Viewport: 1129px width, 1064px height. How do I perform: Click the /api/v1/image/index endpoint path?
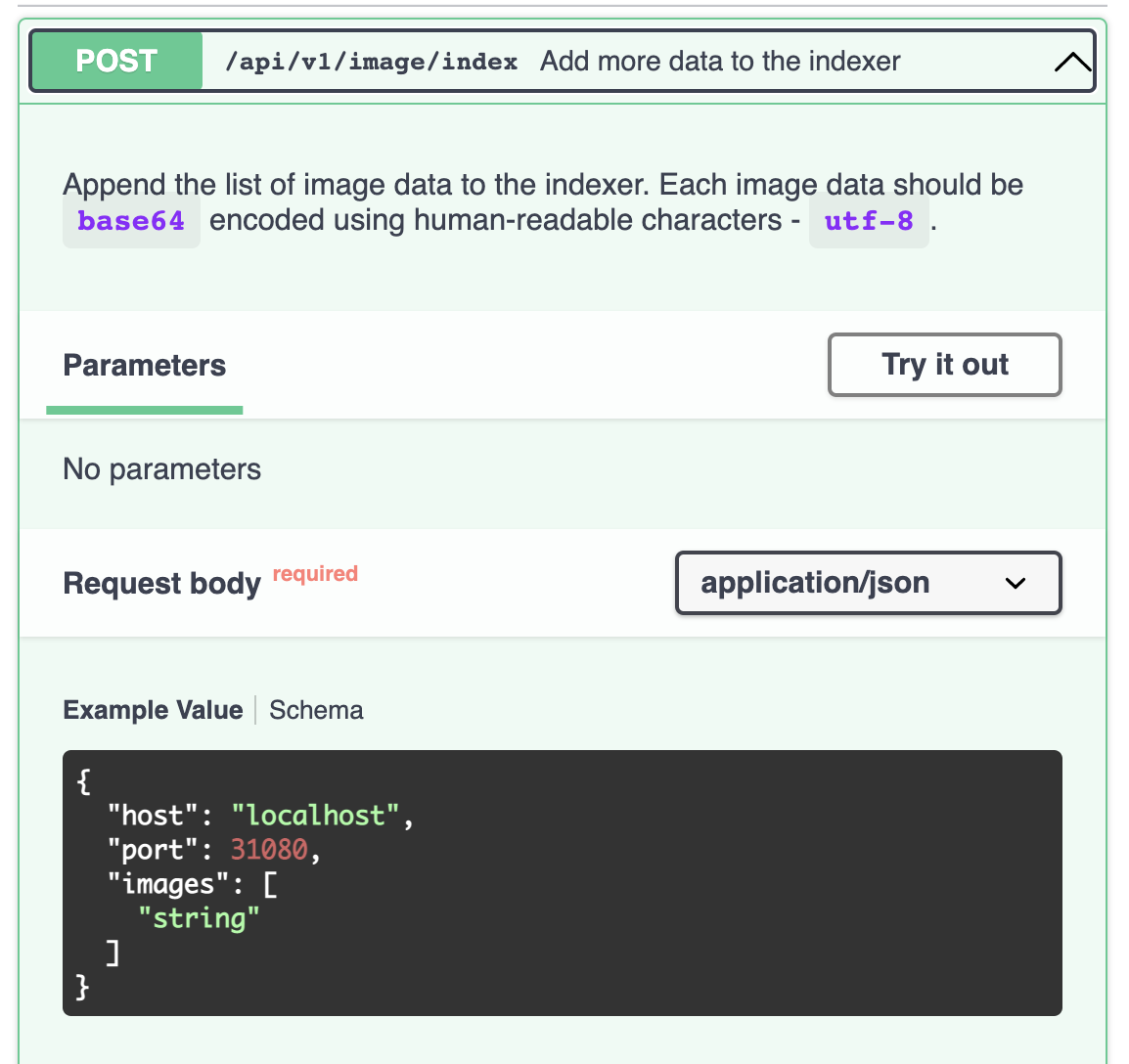tap(371, 62)
